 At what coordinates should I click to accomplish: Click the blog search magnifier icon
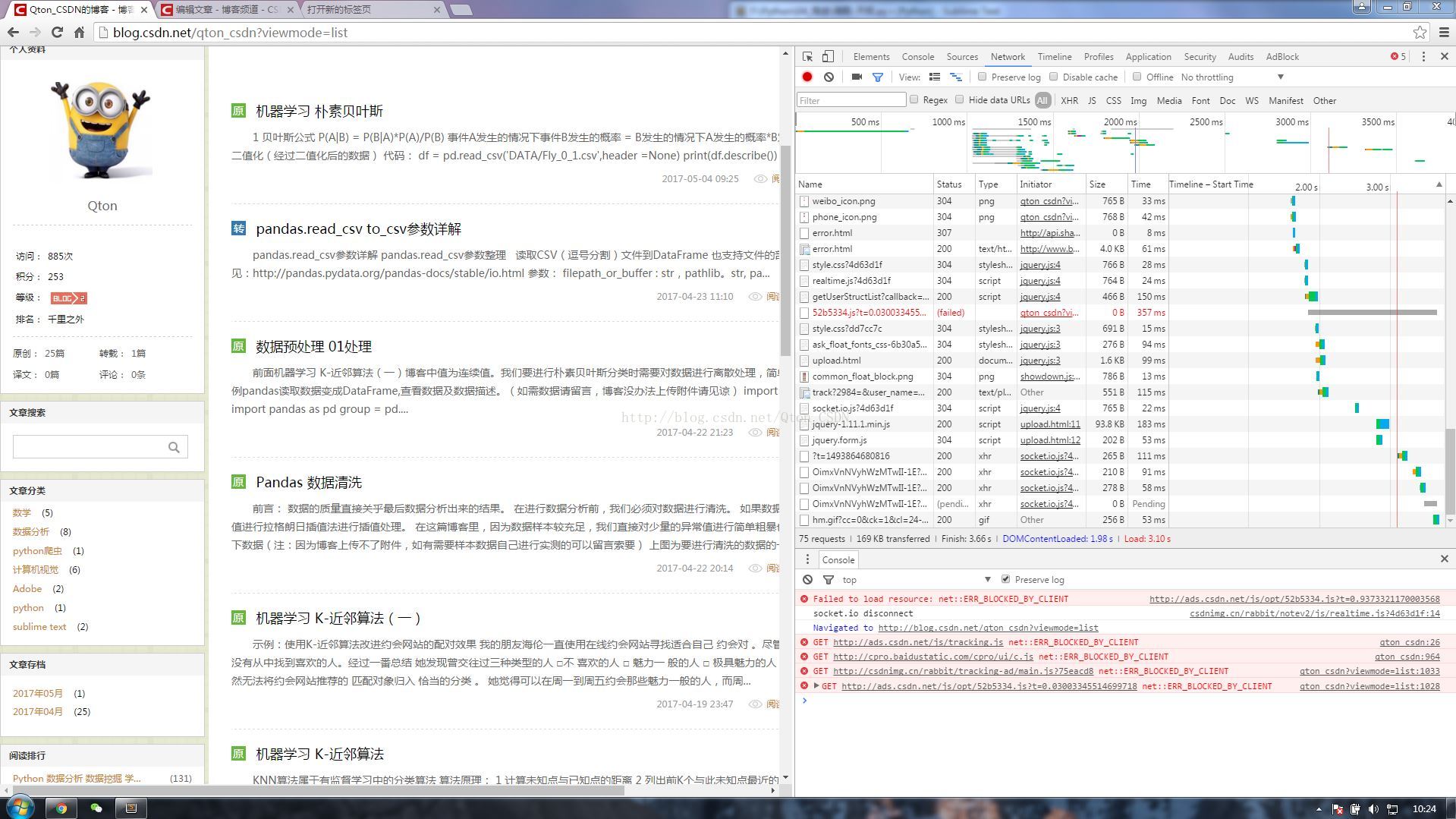click(174, 447)
